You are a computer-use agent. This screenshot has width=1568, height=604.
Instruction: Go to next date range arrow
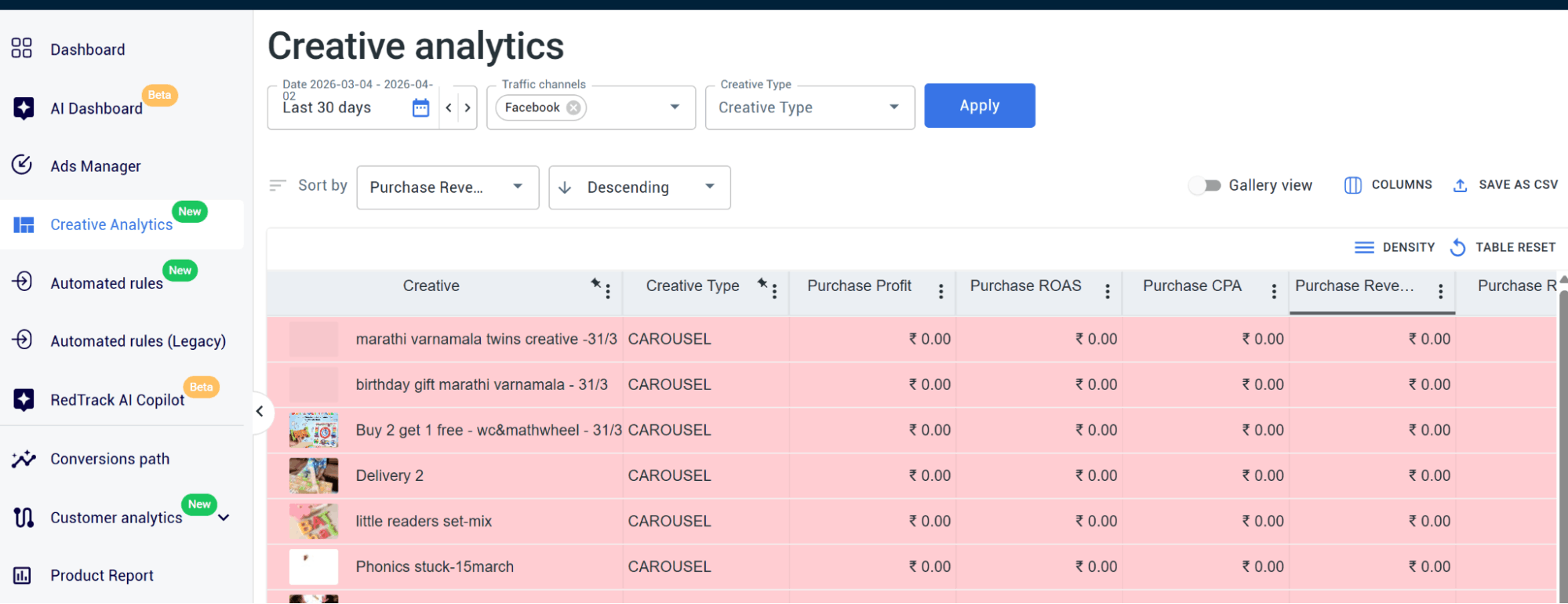coord(467,107)
